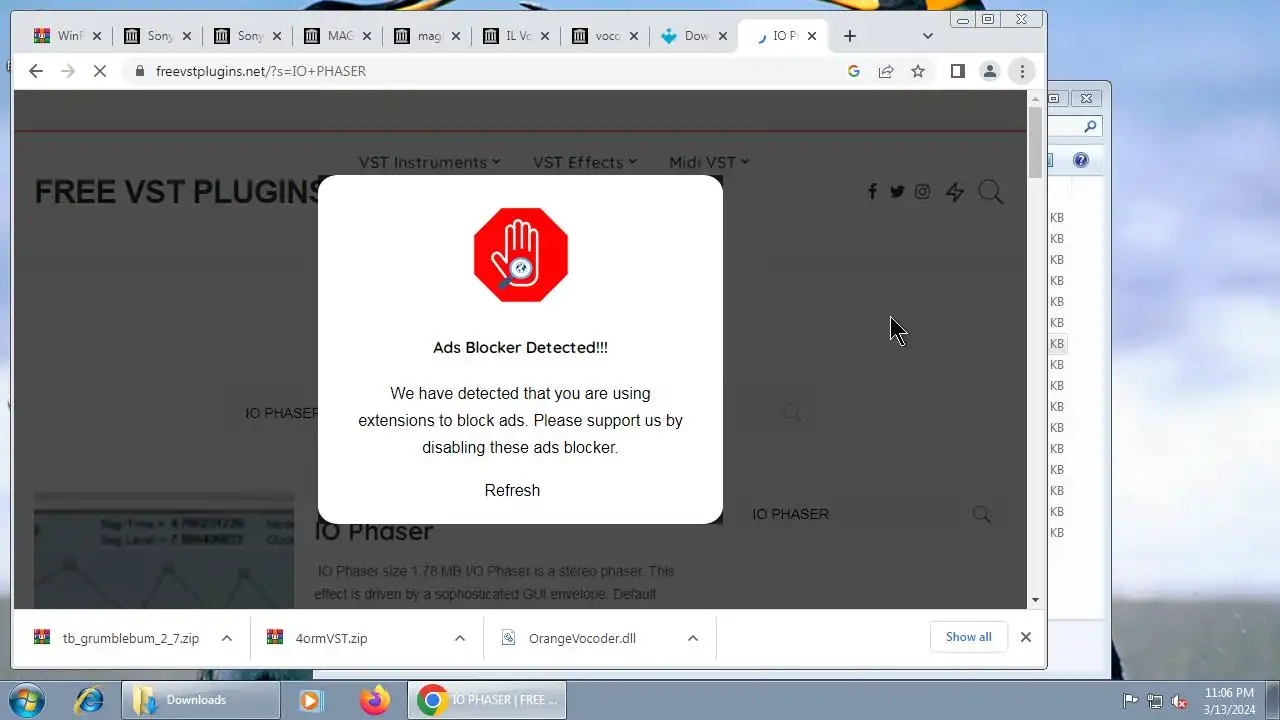Click search icon in Downloads explorer window
Screen dimensions: 1280x720
[1090, 126]
